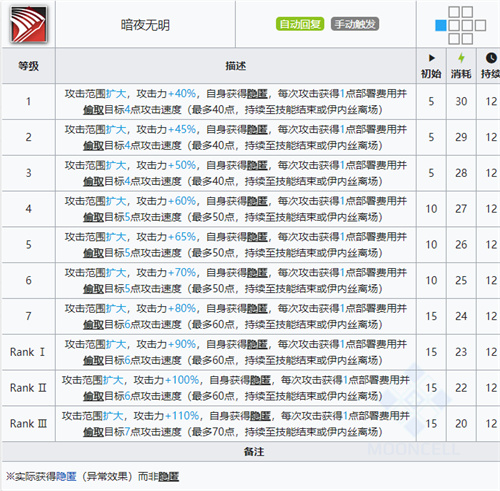The width and height of the screenshot is (500, 491).
Task: Click the blue square in range grid
Action: click(x=441, y=25)
